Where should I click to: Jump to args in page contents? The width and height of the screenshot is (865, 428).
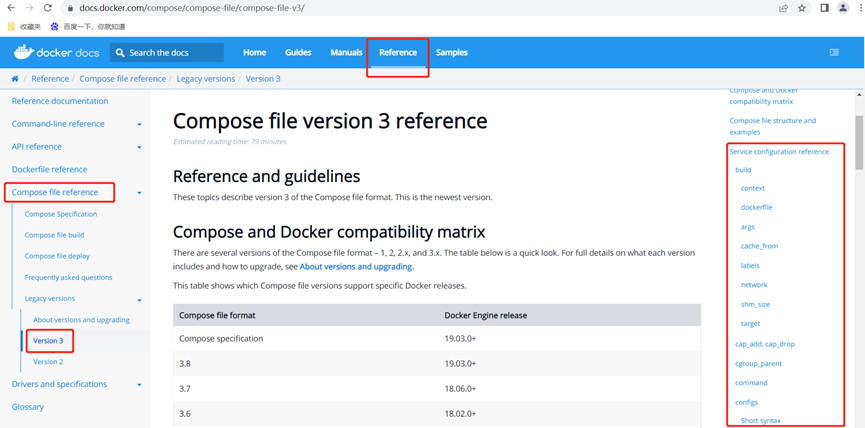(747, 227)
